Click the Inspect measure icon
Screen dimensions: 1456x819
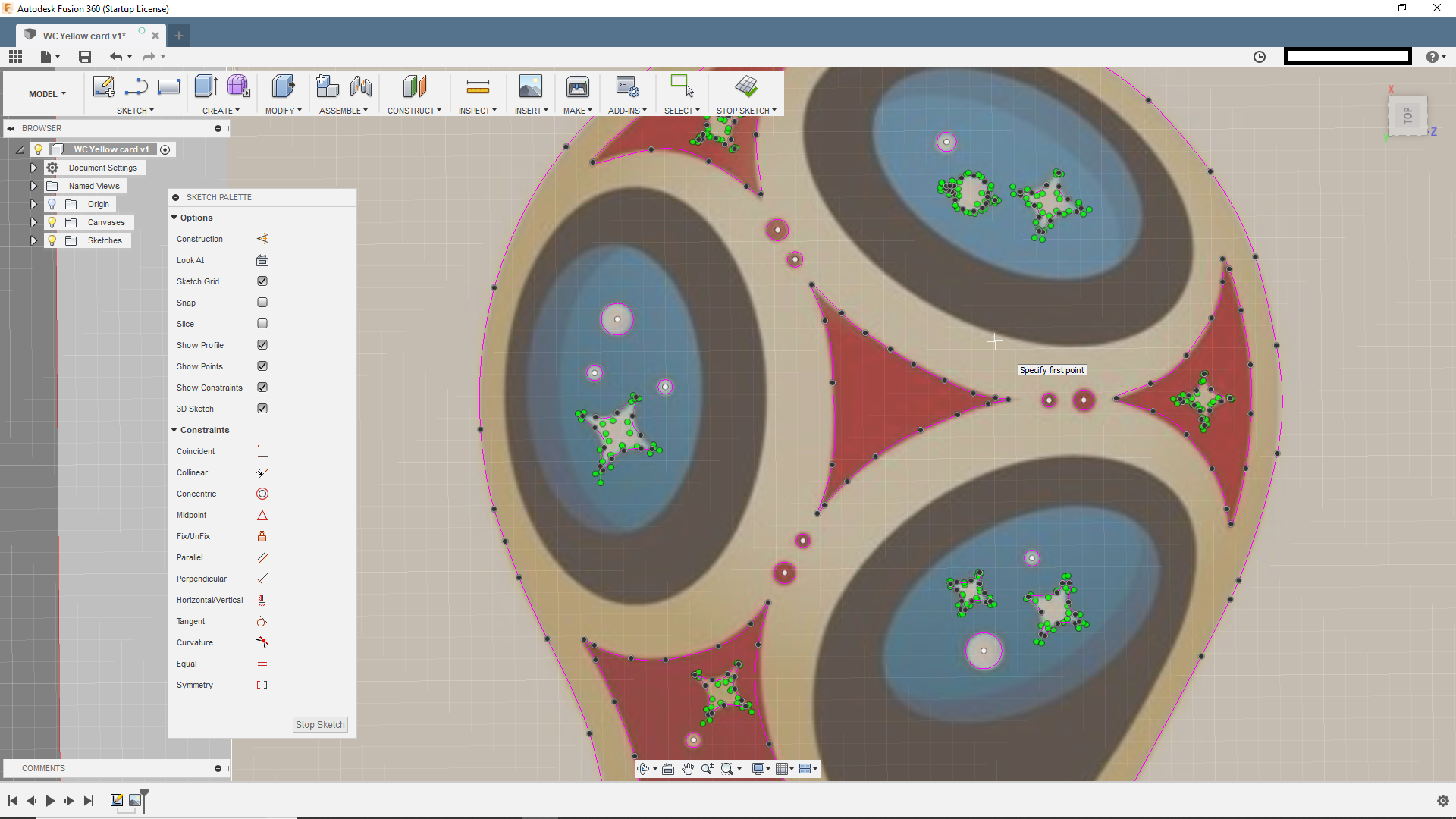(478, 87)
